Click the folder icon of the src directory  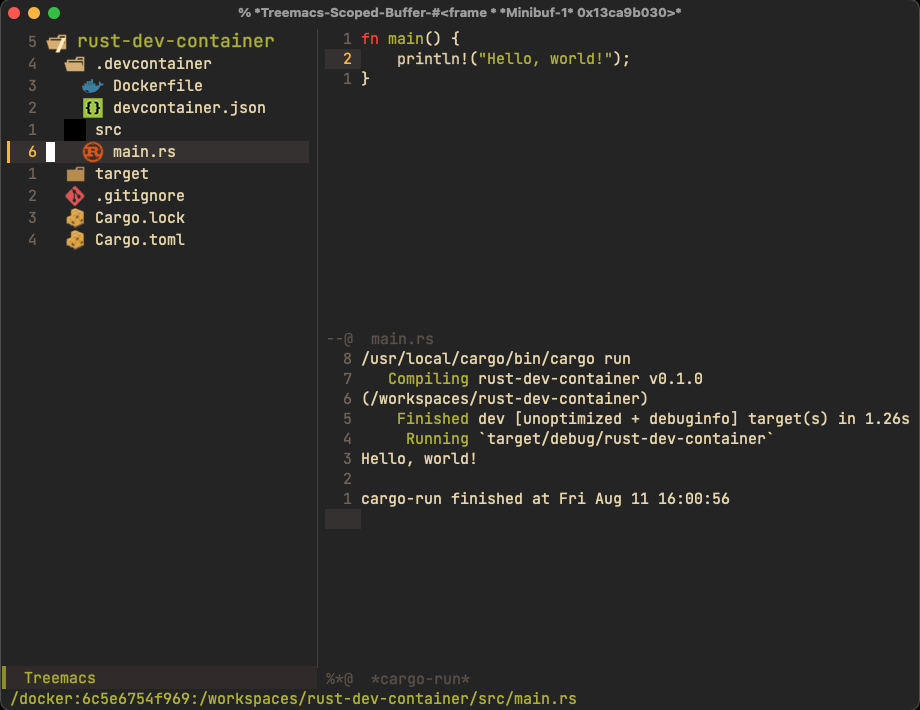(x=74, y=130)
